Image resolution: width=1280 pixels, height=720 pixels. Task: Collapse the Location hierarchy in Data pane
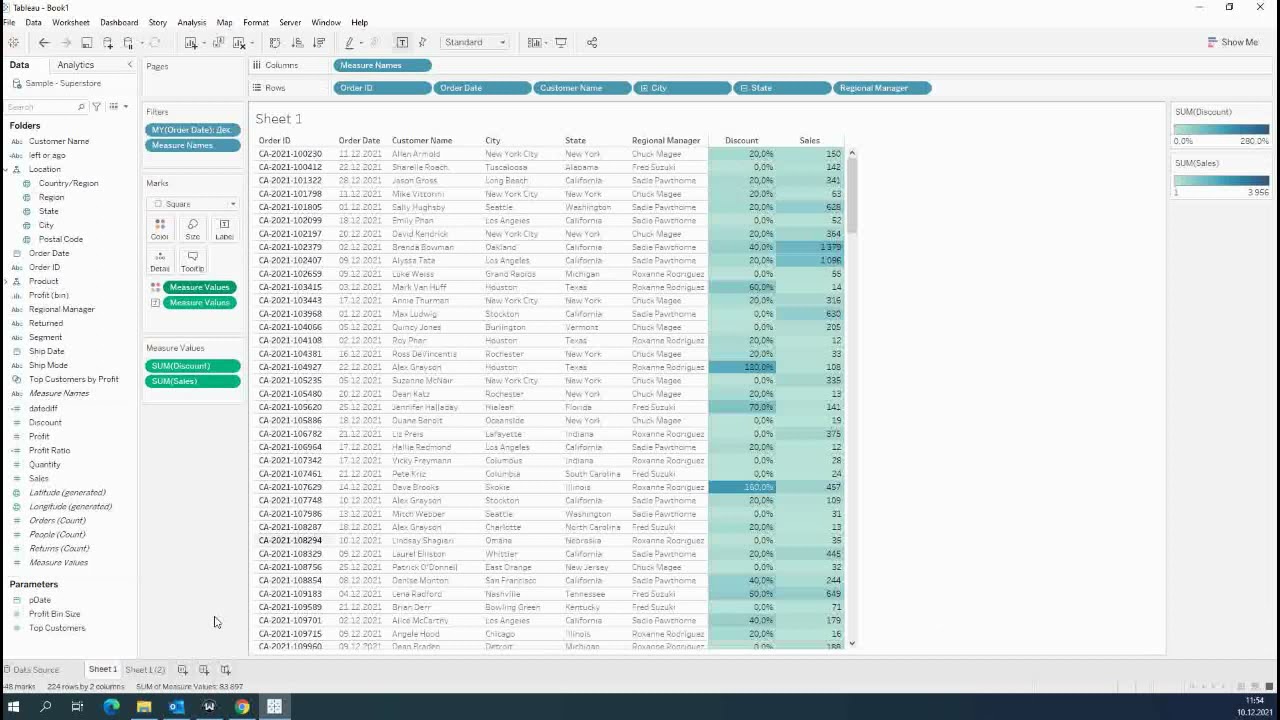[x=6, y=169]
